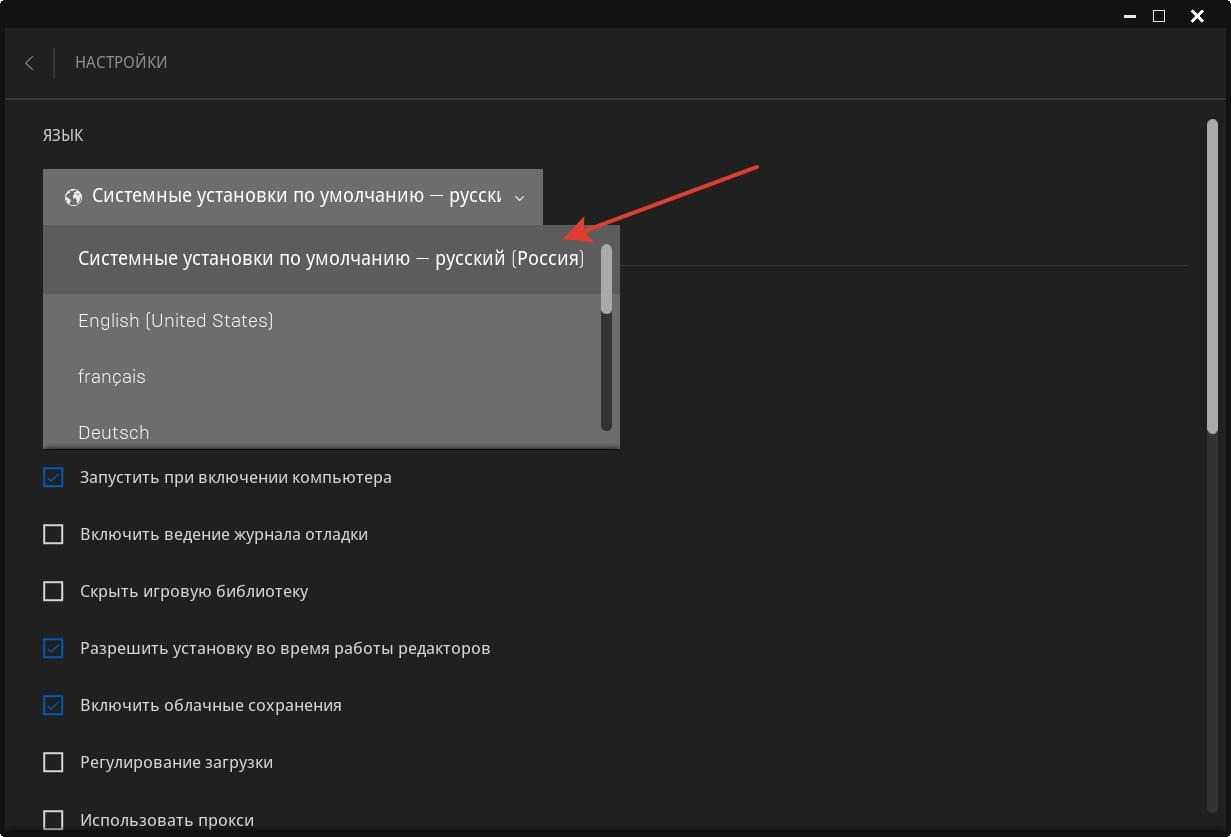Screen dimensions: 1231x837
Task: Click the language list scrollbar thumb
Action: tap(606, 279)
